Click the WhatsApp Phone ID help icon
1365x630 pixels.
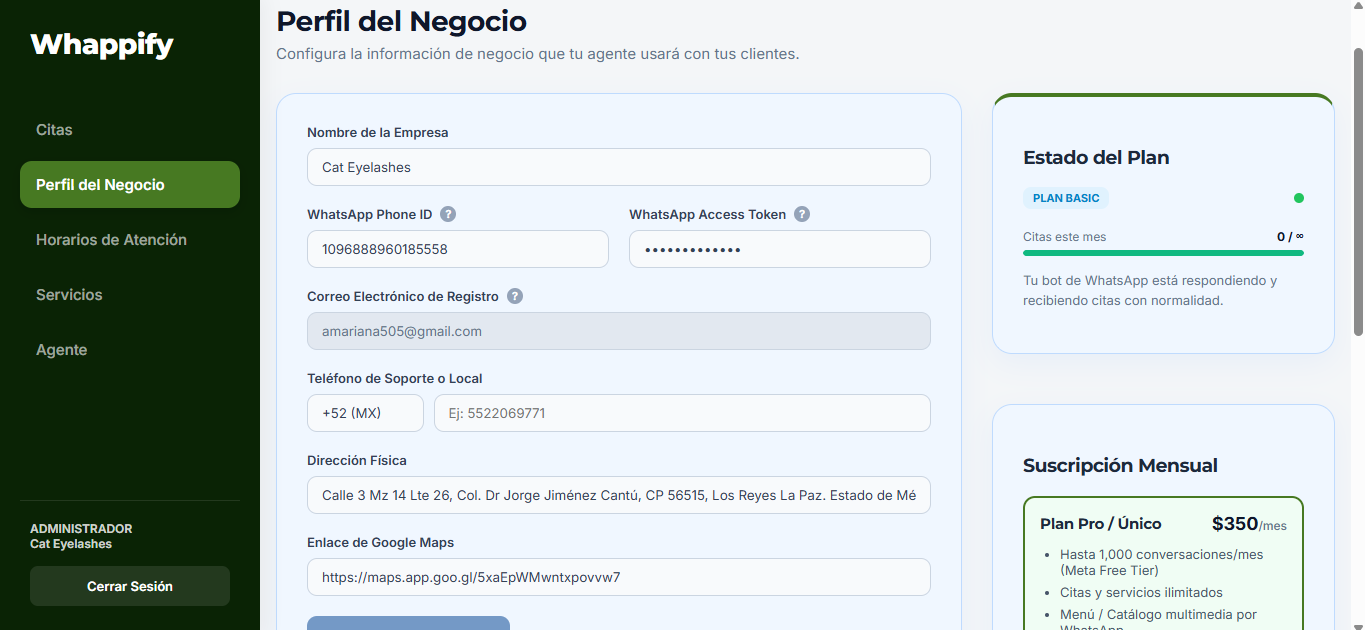click(x=448, y=214)
